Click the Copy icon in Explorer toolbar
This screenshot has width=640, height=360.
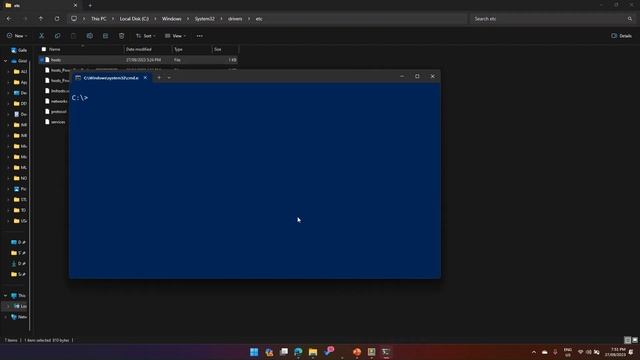[58, 36]
